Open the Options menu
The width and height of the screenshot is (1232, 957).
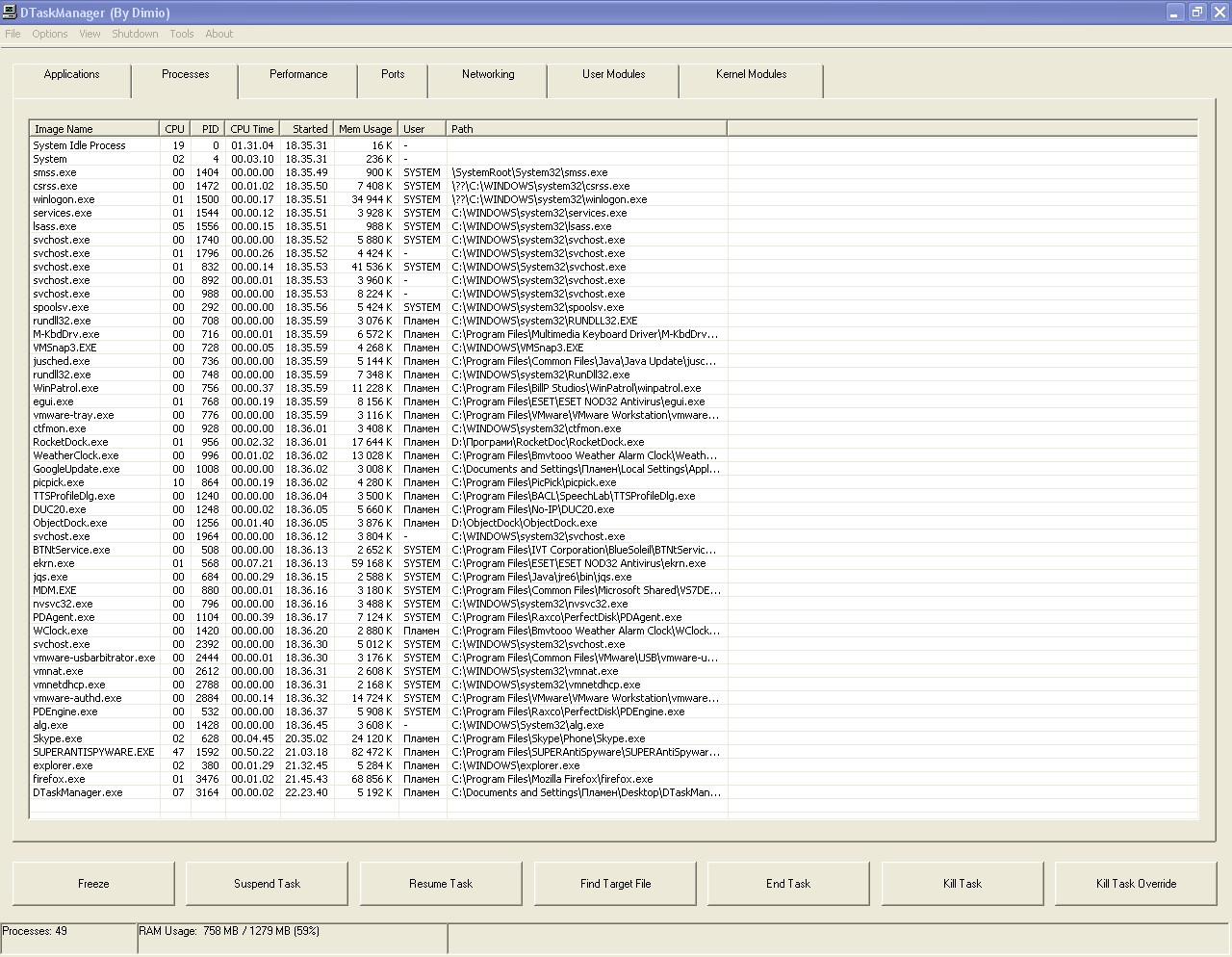point(49,34)
